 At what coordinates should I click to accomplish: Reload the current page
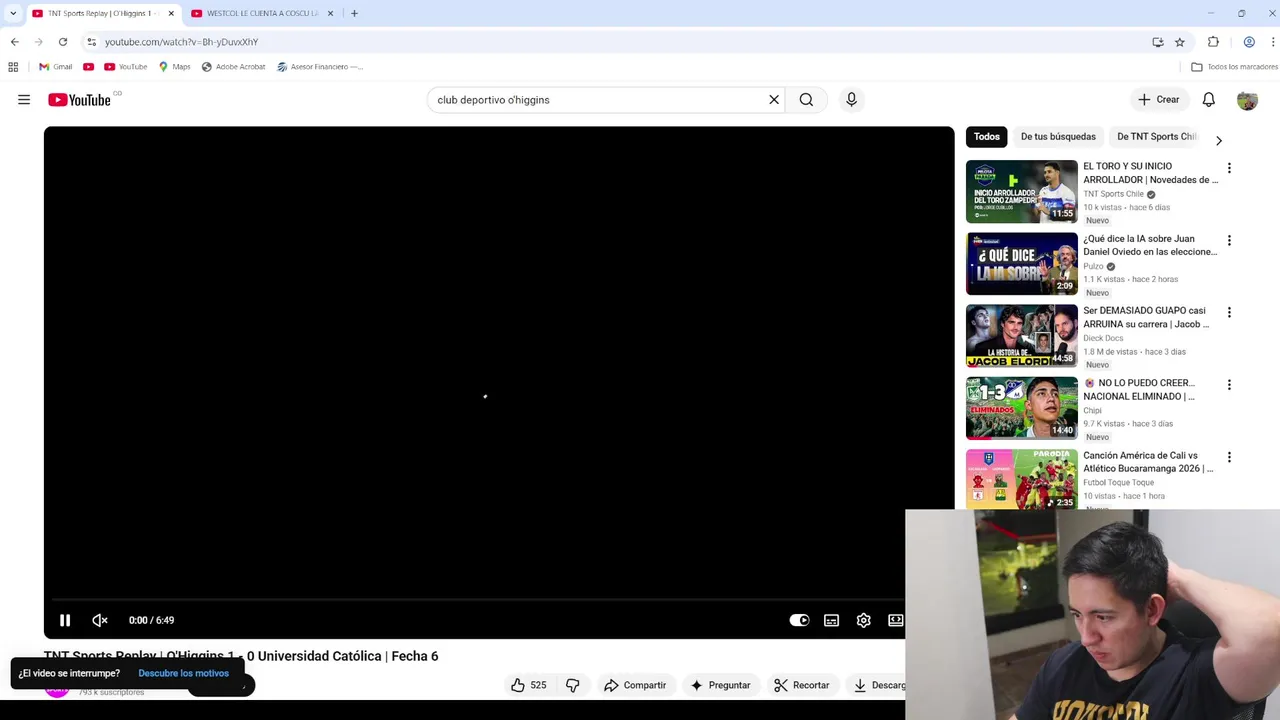point(63,42)
